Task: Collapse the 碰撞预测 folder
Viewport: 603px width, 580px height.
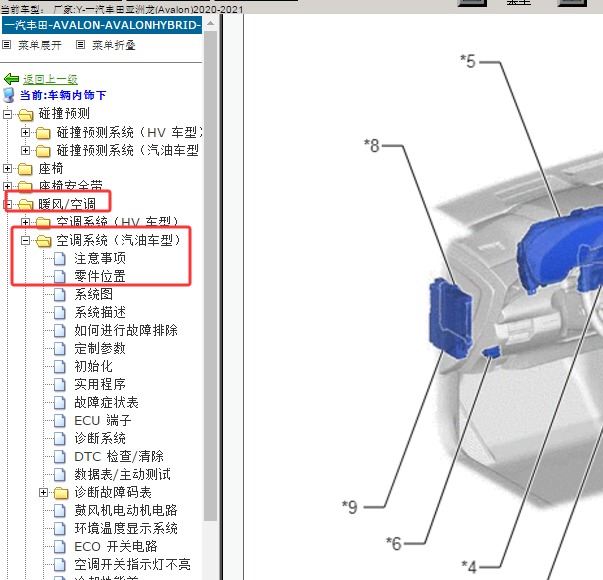Action: tap(7, 114)
